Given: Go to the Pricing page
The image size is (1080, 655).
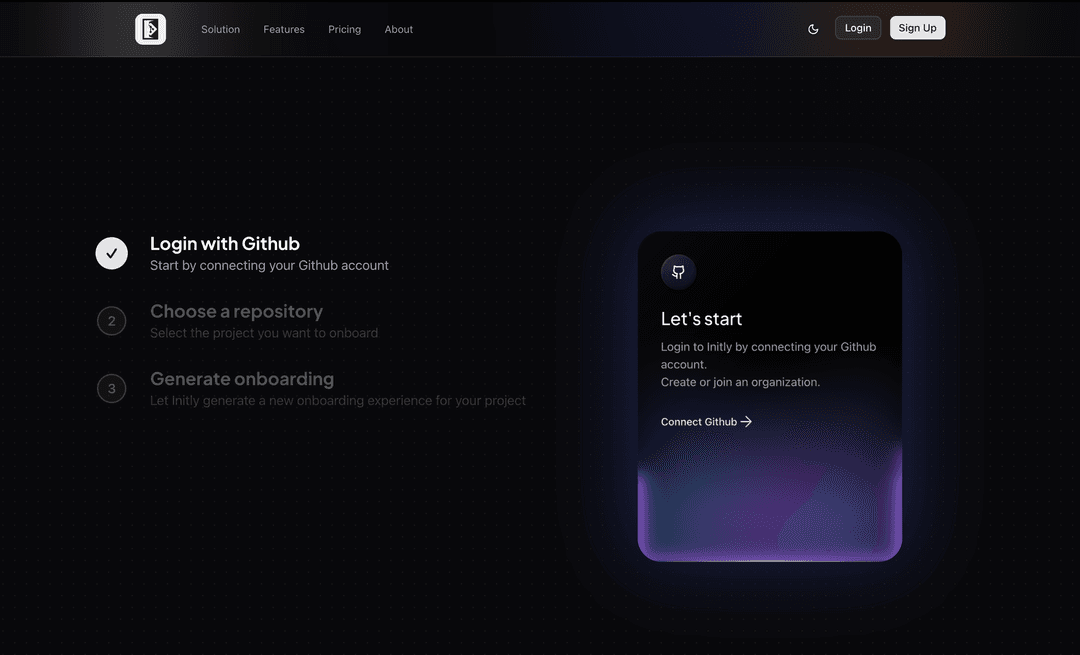Looking at the screenshot, I should click(344, 30).
